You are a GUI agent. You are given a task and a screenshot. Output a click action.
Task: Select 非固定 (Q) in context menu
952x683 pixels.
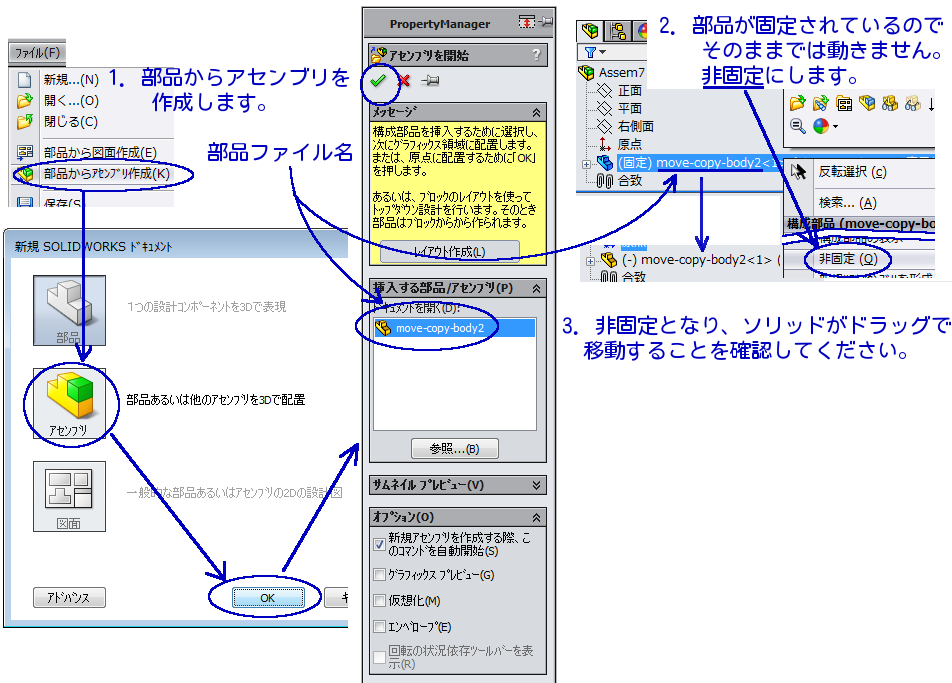(848, 259)
